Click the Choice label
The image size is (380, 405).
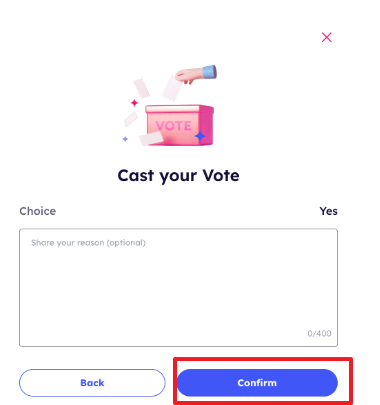(x=38, y=211)
